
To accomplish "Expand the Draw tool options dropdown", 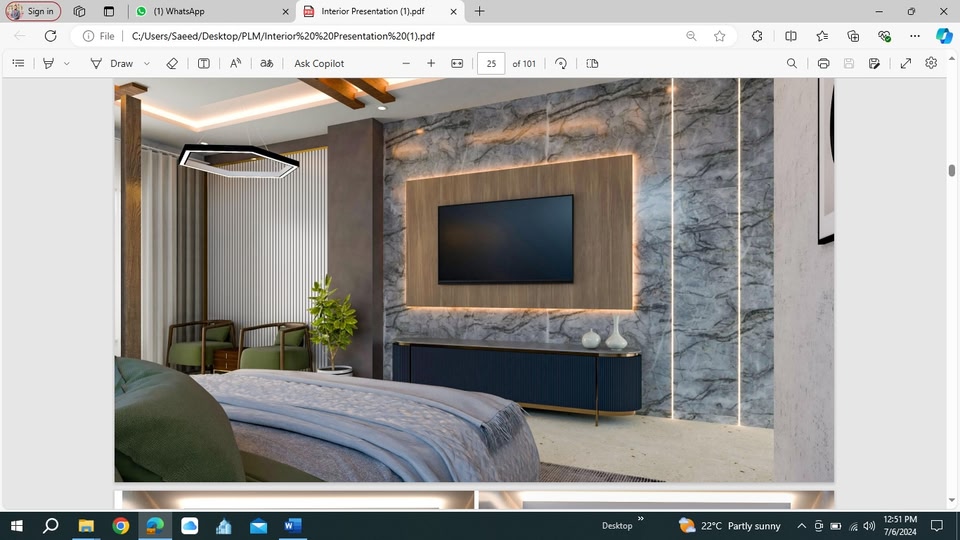I will (x=147, y=63).
